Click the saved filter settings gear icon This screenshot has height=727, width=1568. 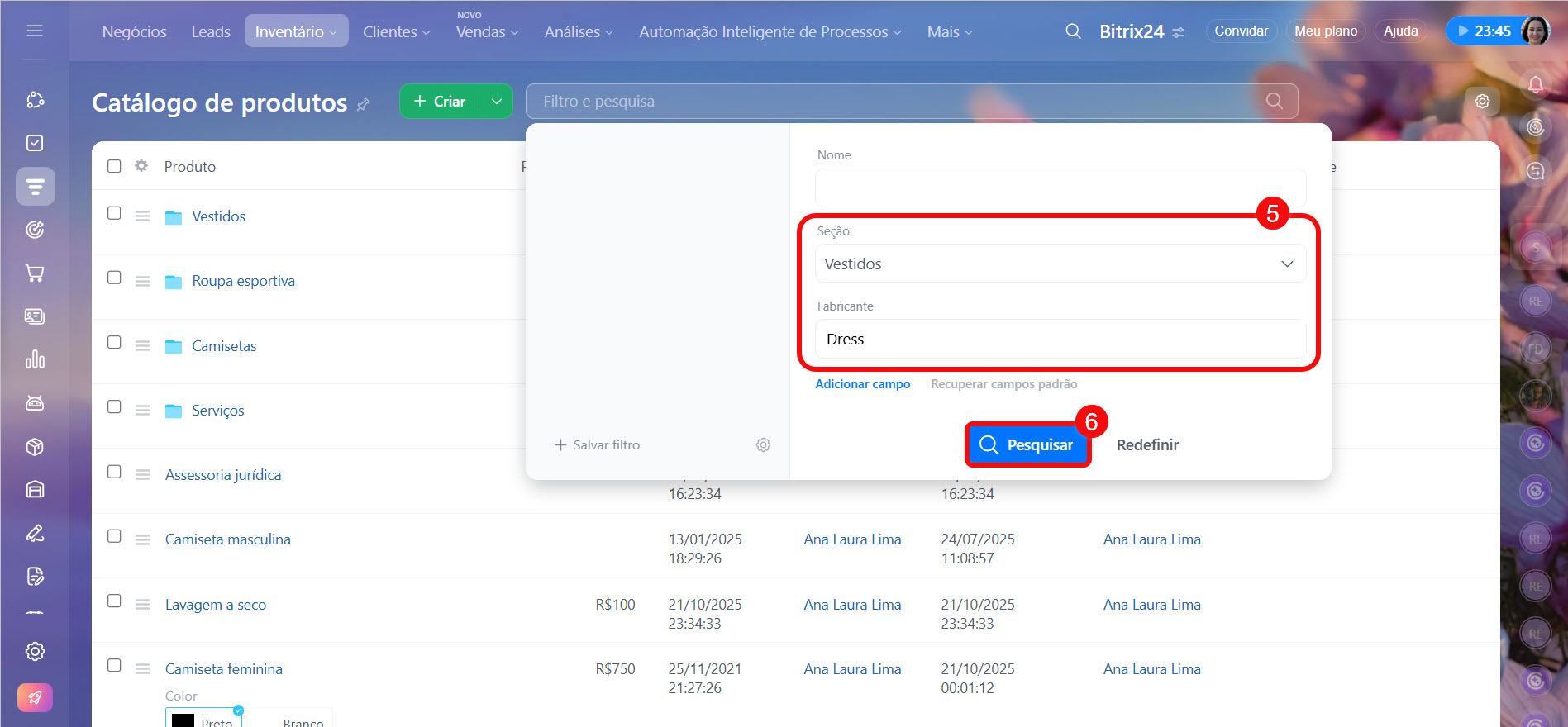pos(763,445)
